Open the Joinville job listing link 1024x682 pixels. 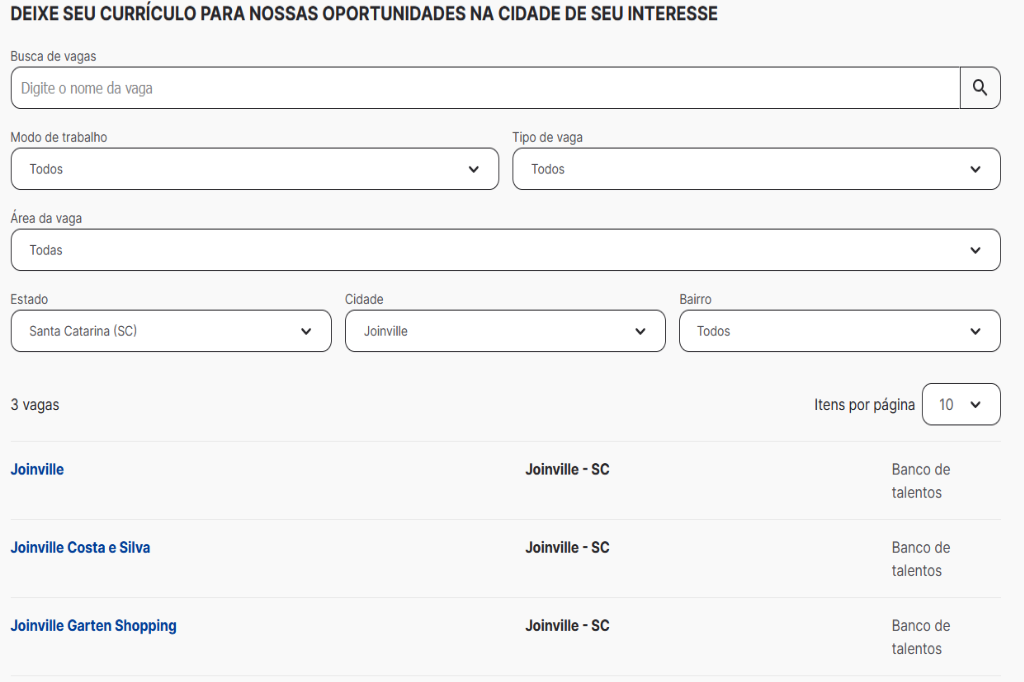[37, 469]
